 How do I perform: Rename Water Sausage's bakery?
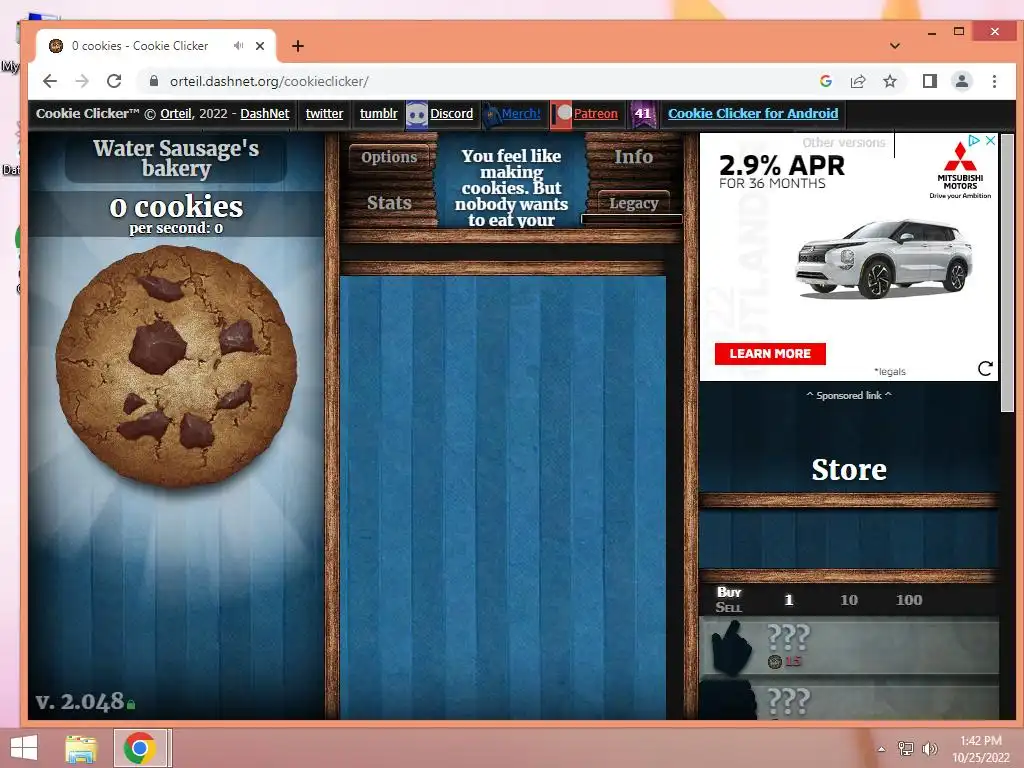(176, 158)
